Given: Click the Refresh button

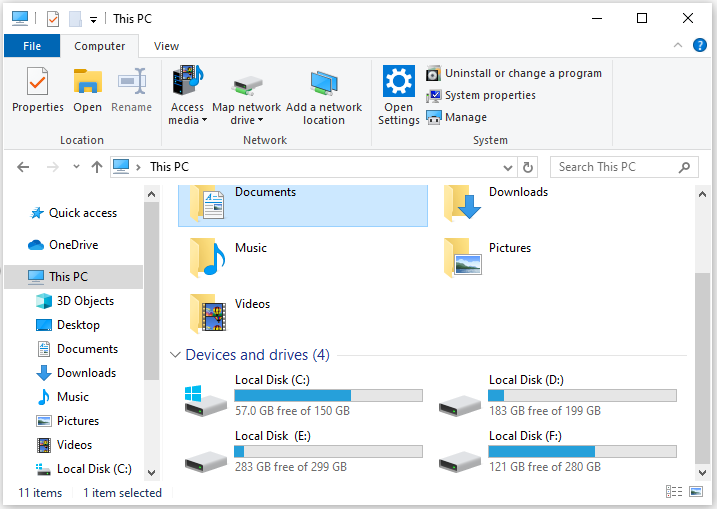Looking at the screenshot, I should pyautogui.click(x=528, y=167).
